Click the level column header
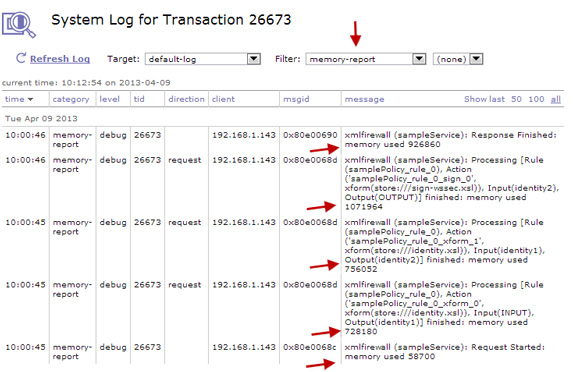580x372 pixels. 109,99
